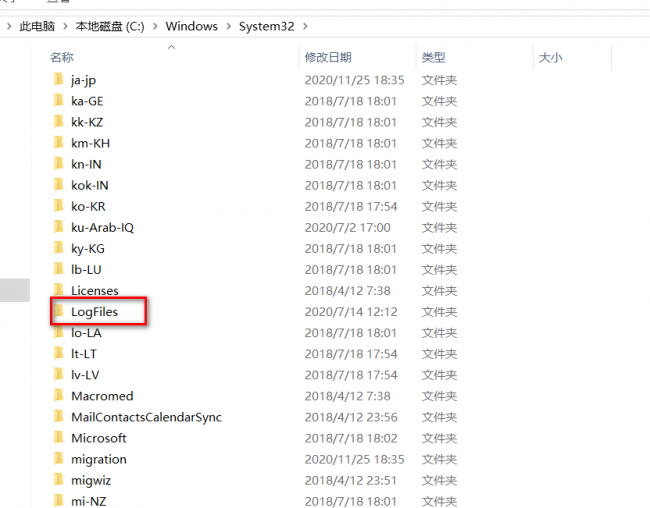Click the mi-NZ folder icon
The height and width of the screenshot is (508, 650).
59,501
